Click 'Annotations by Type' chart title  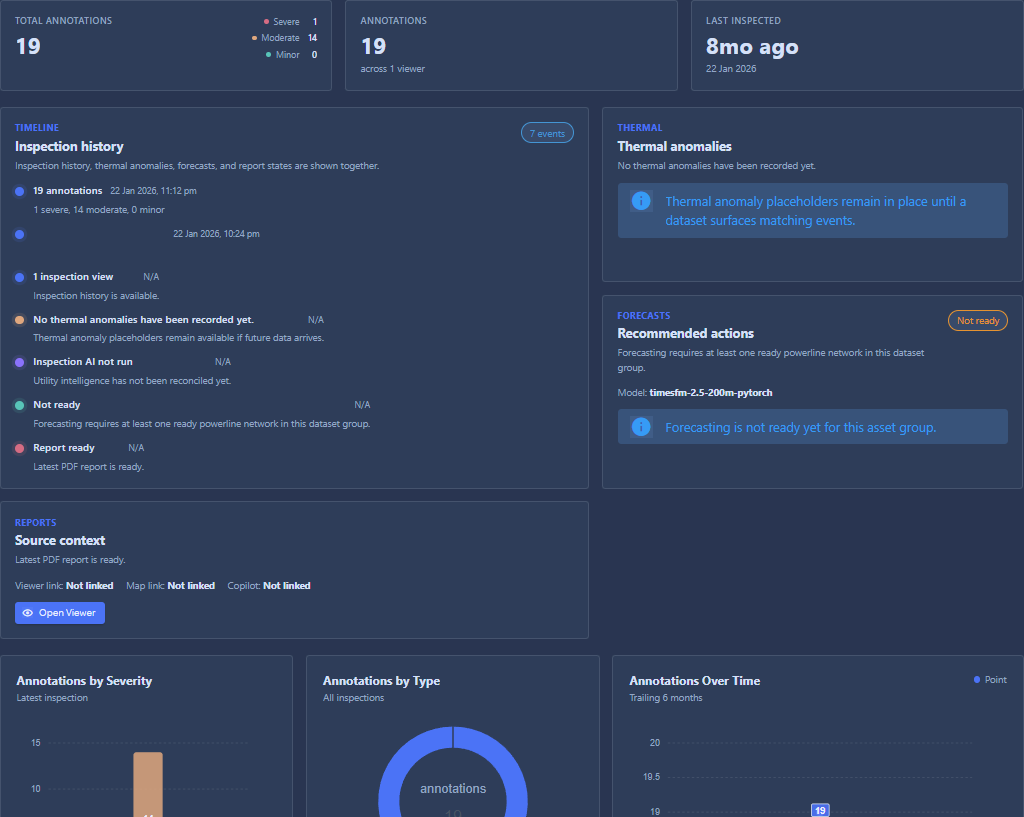pos(381,681)
